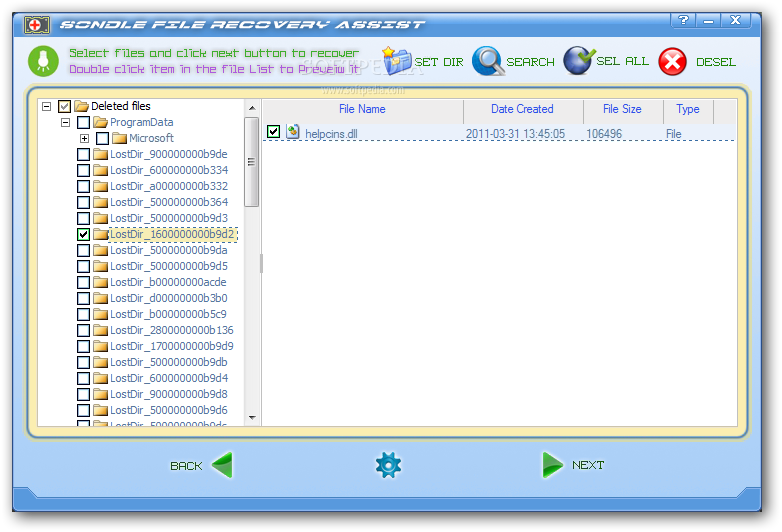The width and height of the screenshot is (782, 532).
Task: Check the LostDir_600000000b334 checkbox
Action: click(x=83, y=170)
